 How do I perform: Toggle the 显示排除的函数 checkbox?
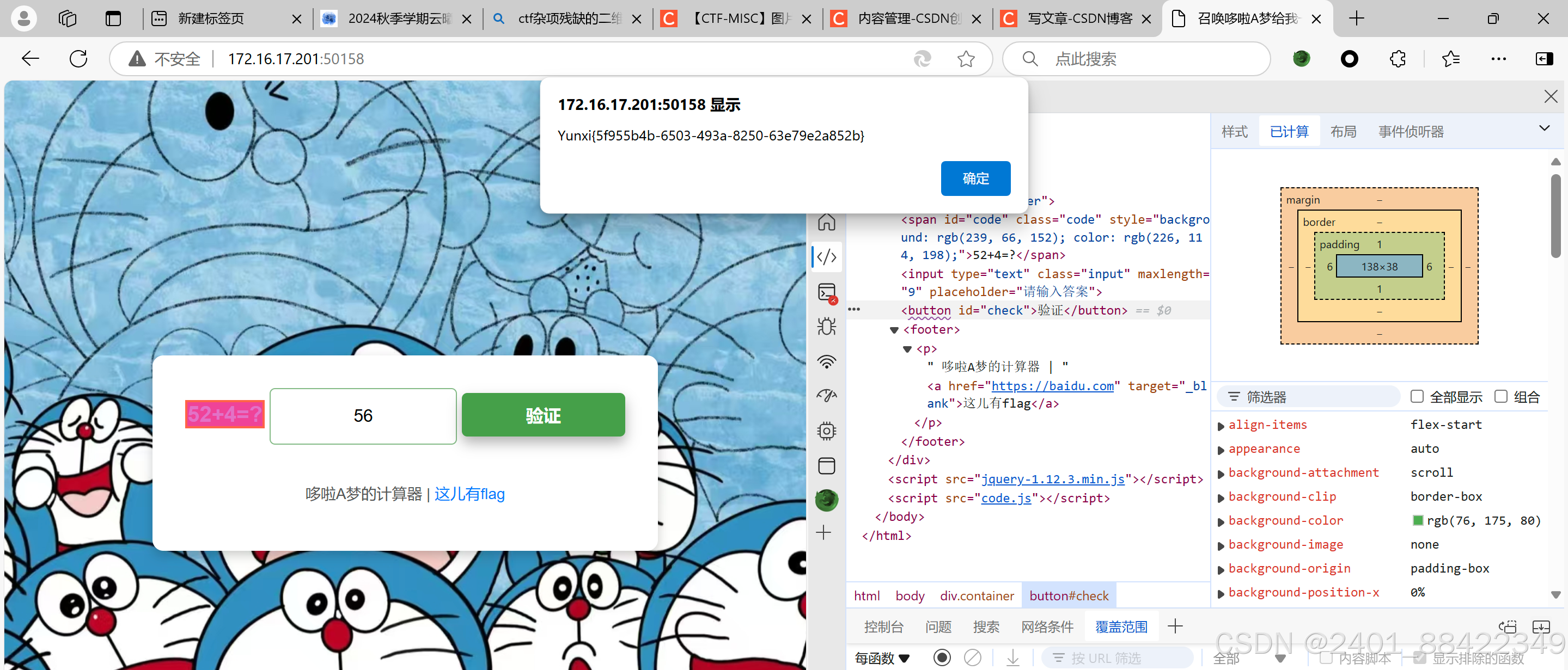click(1419, 658)
